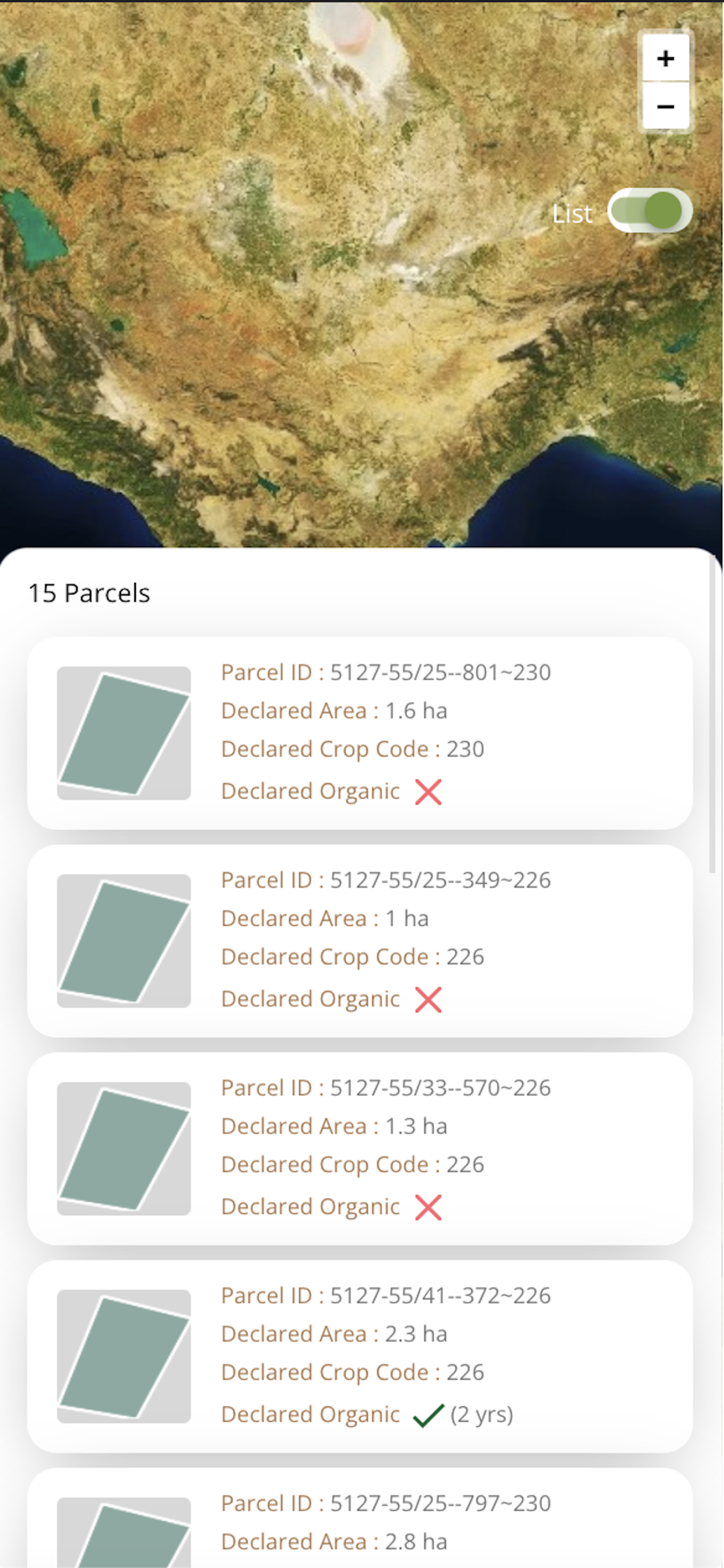
Task: Click the red X for parcel 349~226
Action: [x=428, y=999]
